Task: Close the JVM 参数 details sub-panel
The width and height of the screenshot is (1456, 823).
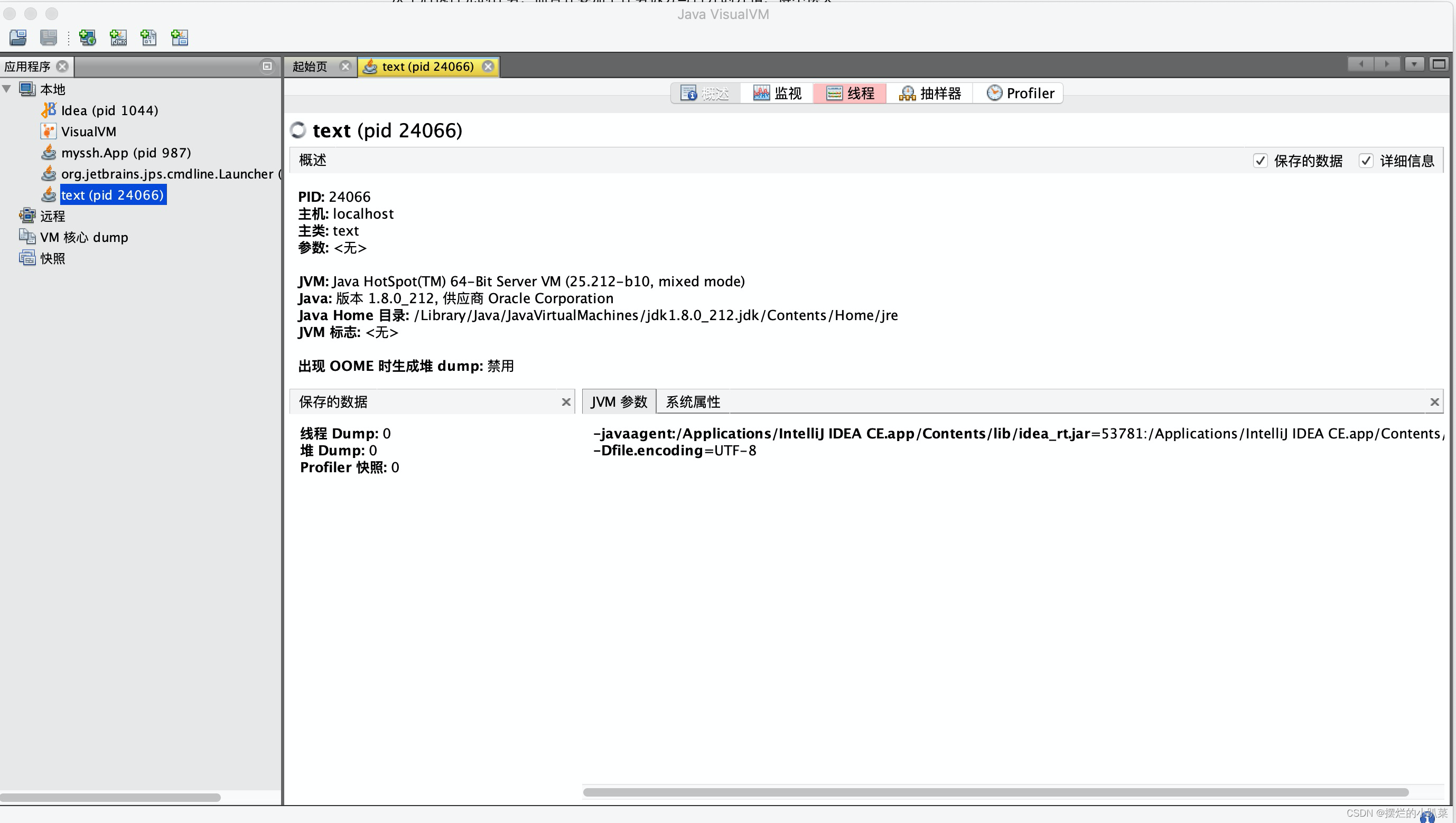Action: coord(1434,402)
